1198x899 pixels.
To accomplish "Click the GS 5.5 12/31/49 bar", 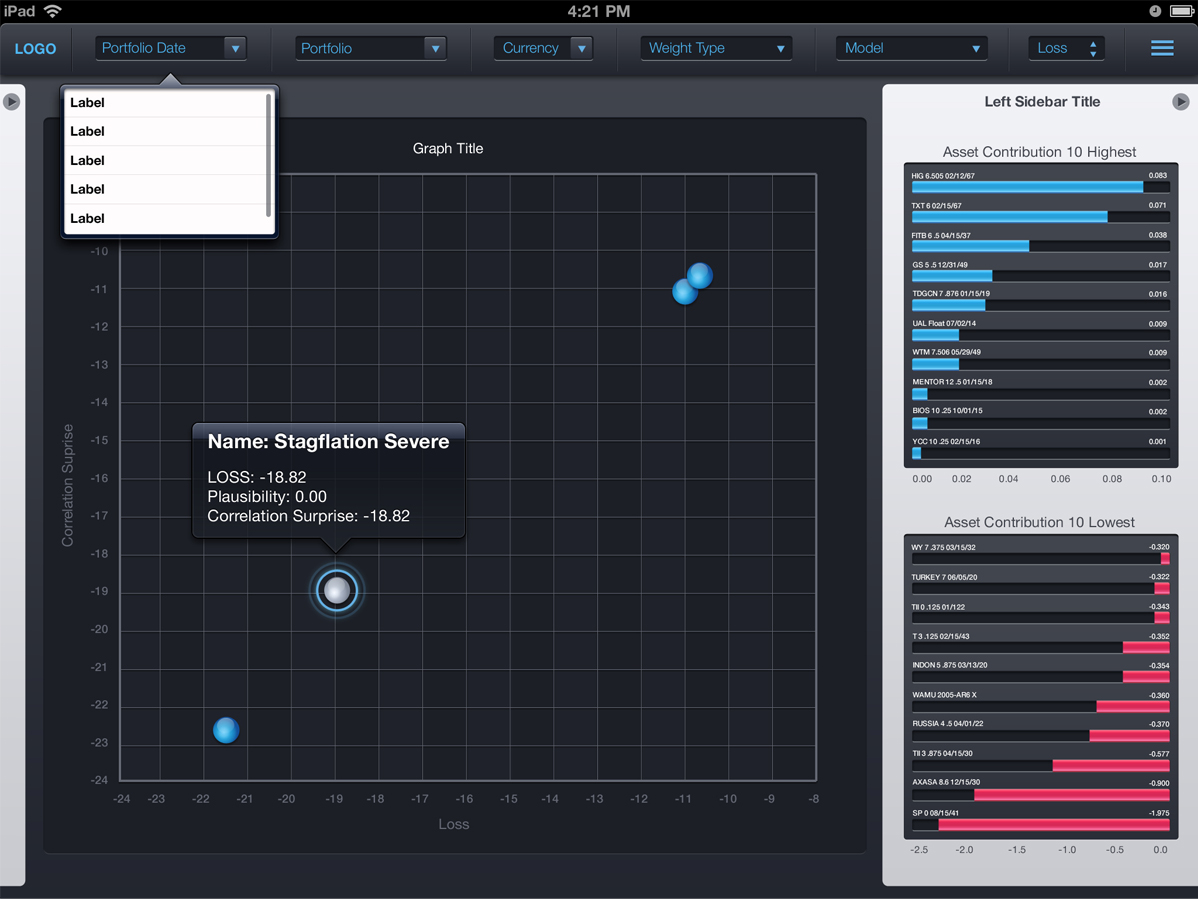I will (x=952, y=276).
